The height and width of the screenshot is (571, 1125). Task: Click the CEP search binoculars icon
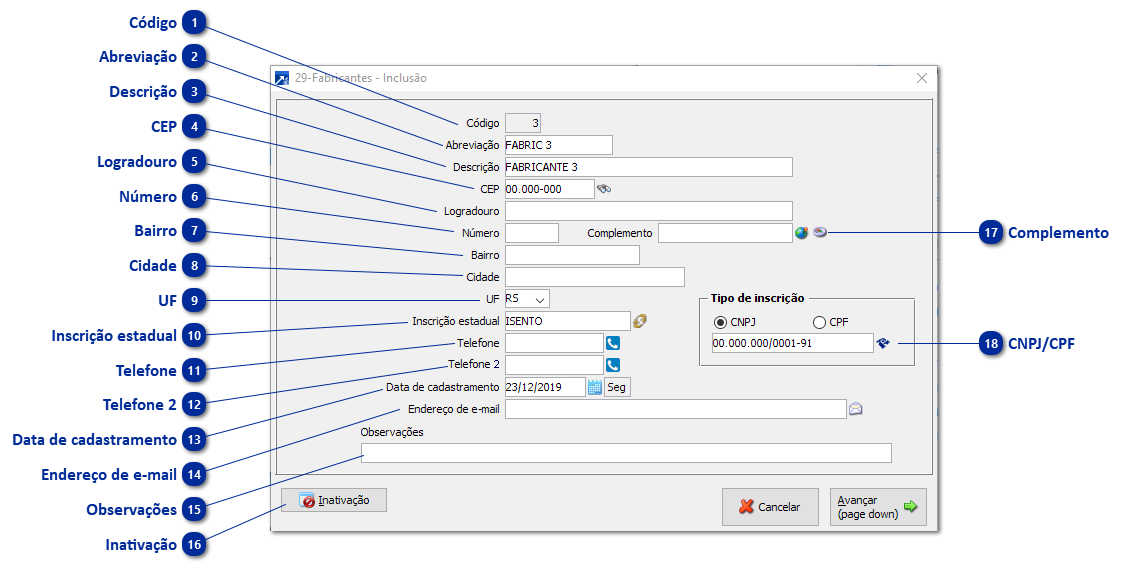[x=604, y=189]
